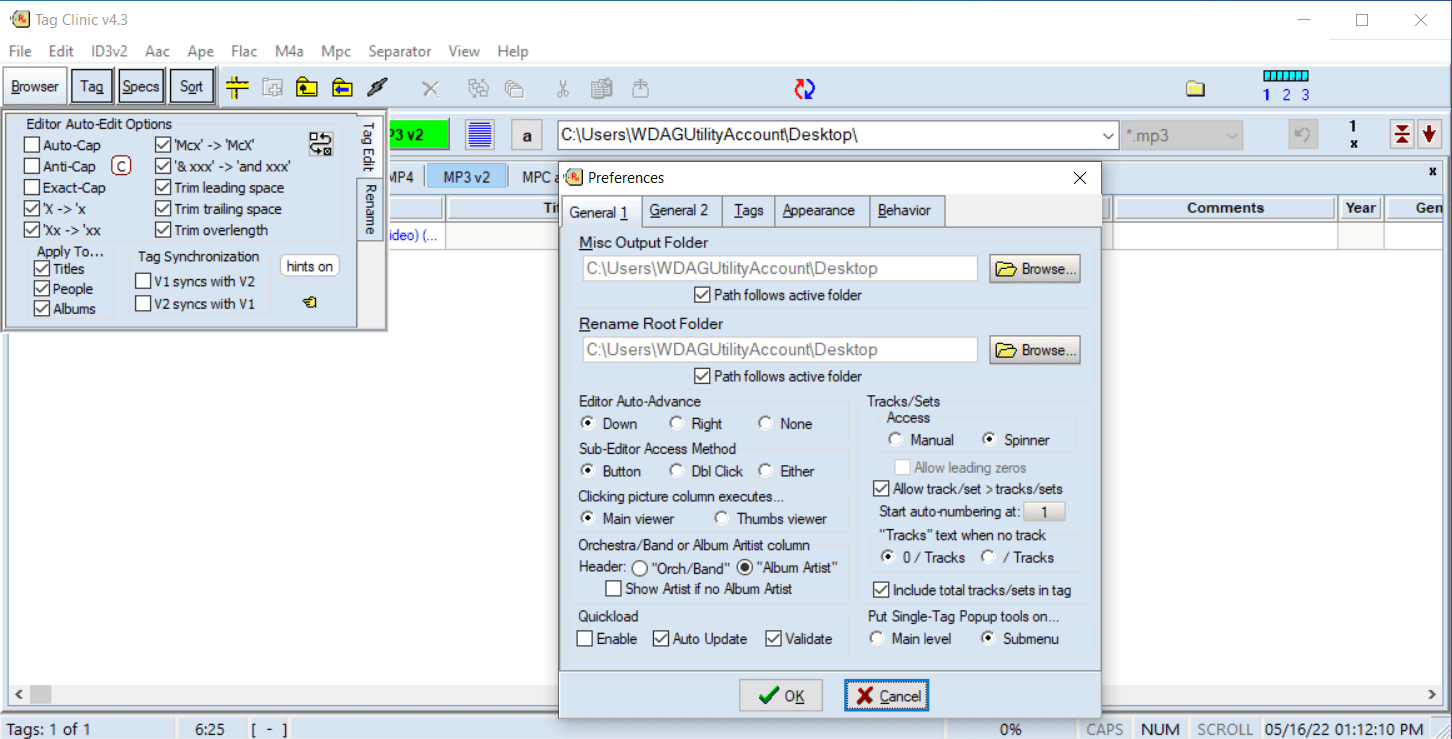
Task: Click the grayed undo arrow button
Action: pyautogui.click(x=1303, y=134)
